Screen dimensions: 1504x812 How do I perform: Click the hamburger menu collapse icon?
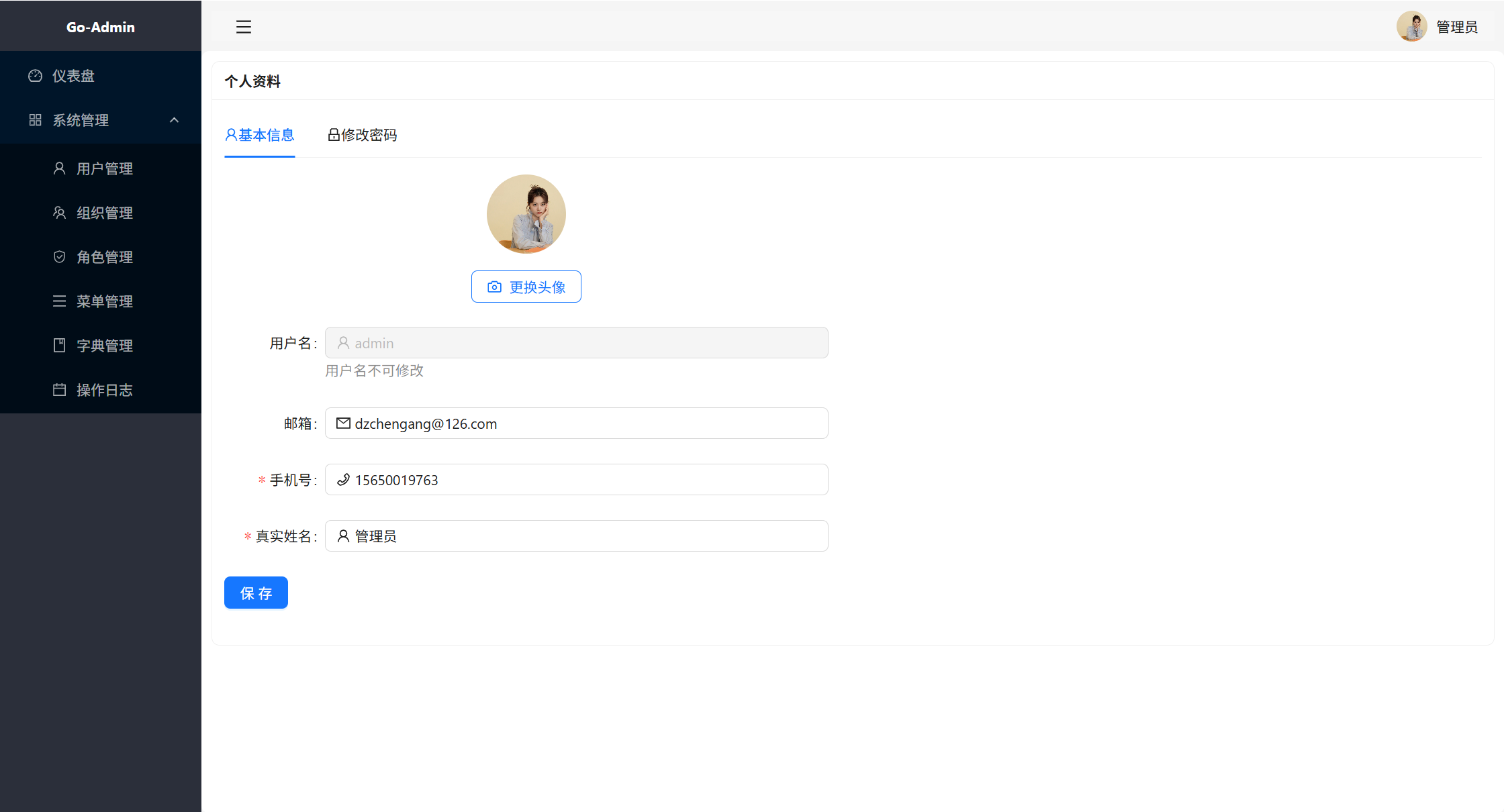[244, 27]
